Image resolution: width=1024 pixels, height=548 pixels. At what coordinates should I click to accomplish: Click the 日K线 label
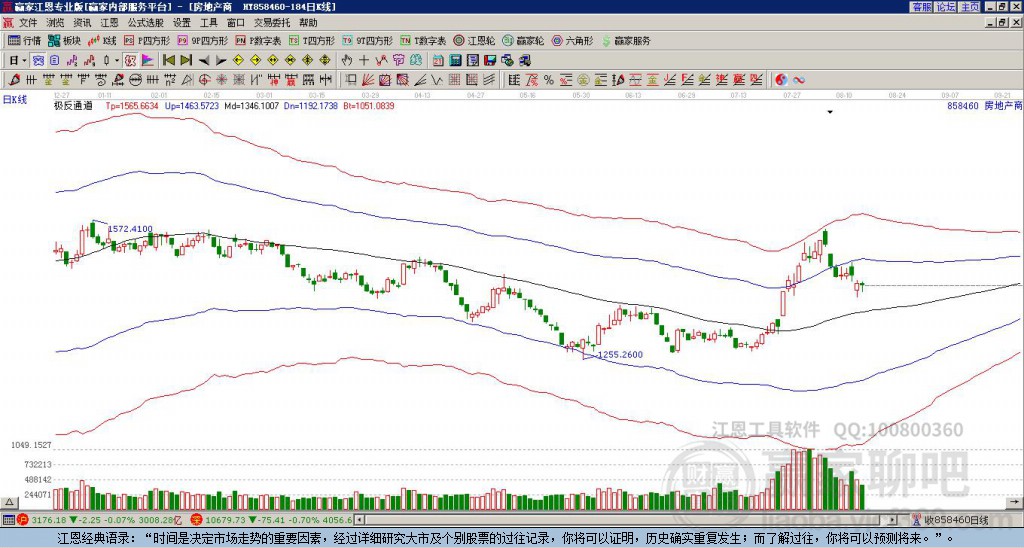pos(15,99)
